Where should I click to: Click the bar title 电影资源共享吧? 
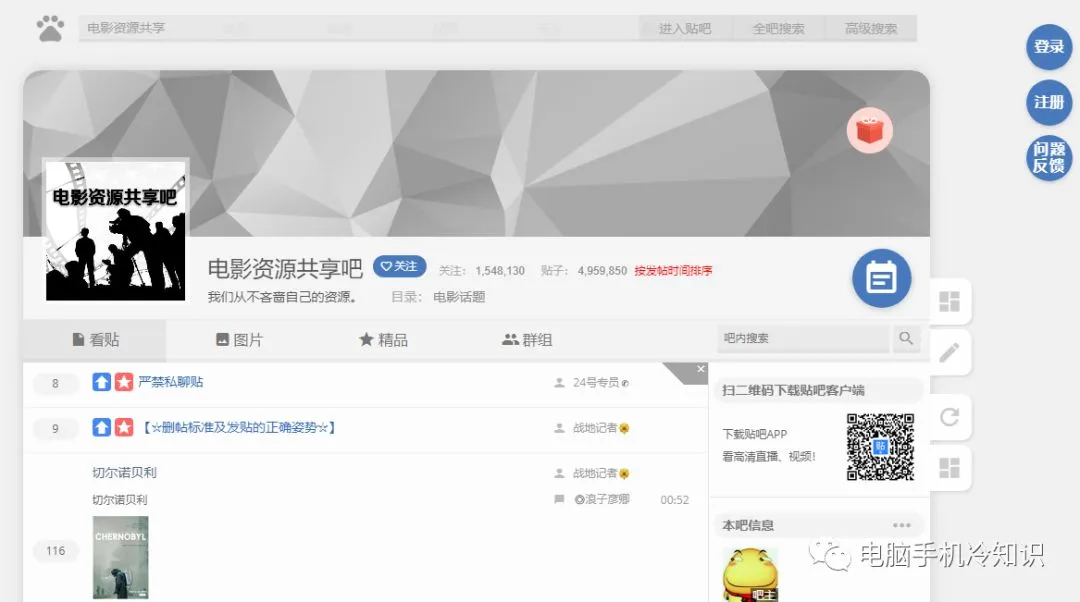pos(285,268)
